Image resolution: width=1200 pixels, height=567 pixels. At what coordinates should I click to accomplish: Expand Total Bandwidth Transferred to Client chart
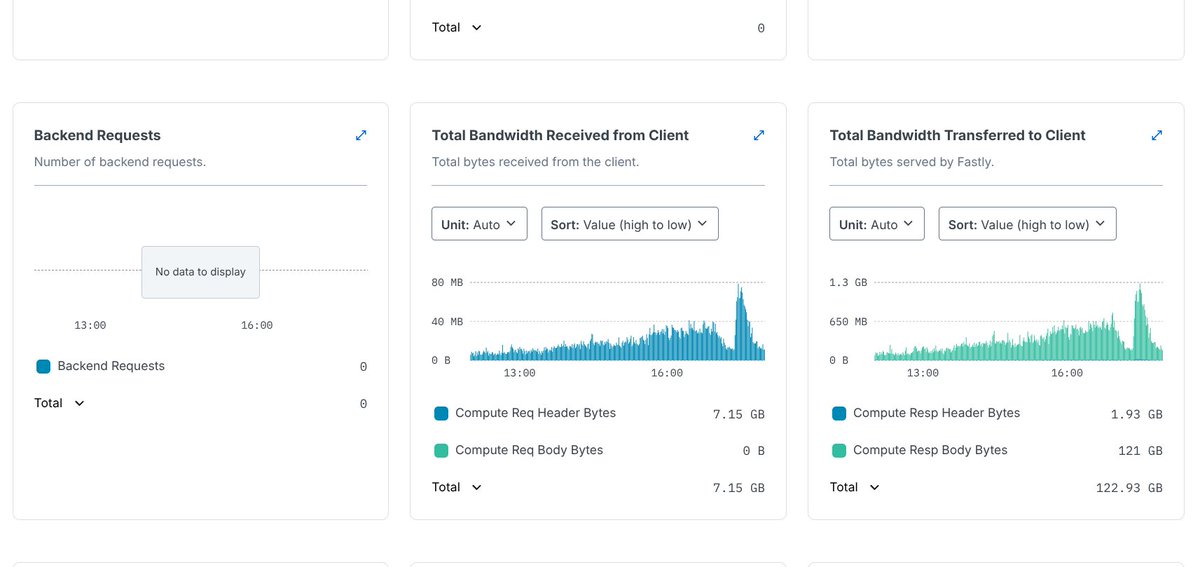[x=1157, y=135]
